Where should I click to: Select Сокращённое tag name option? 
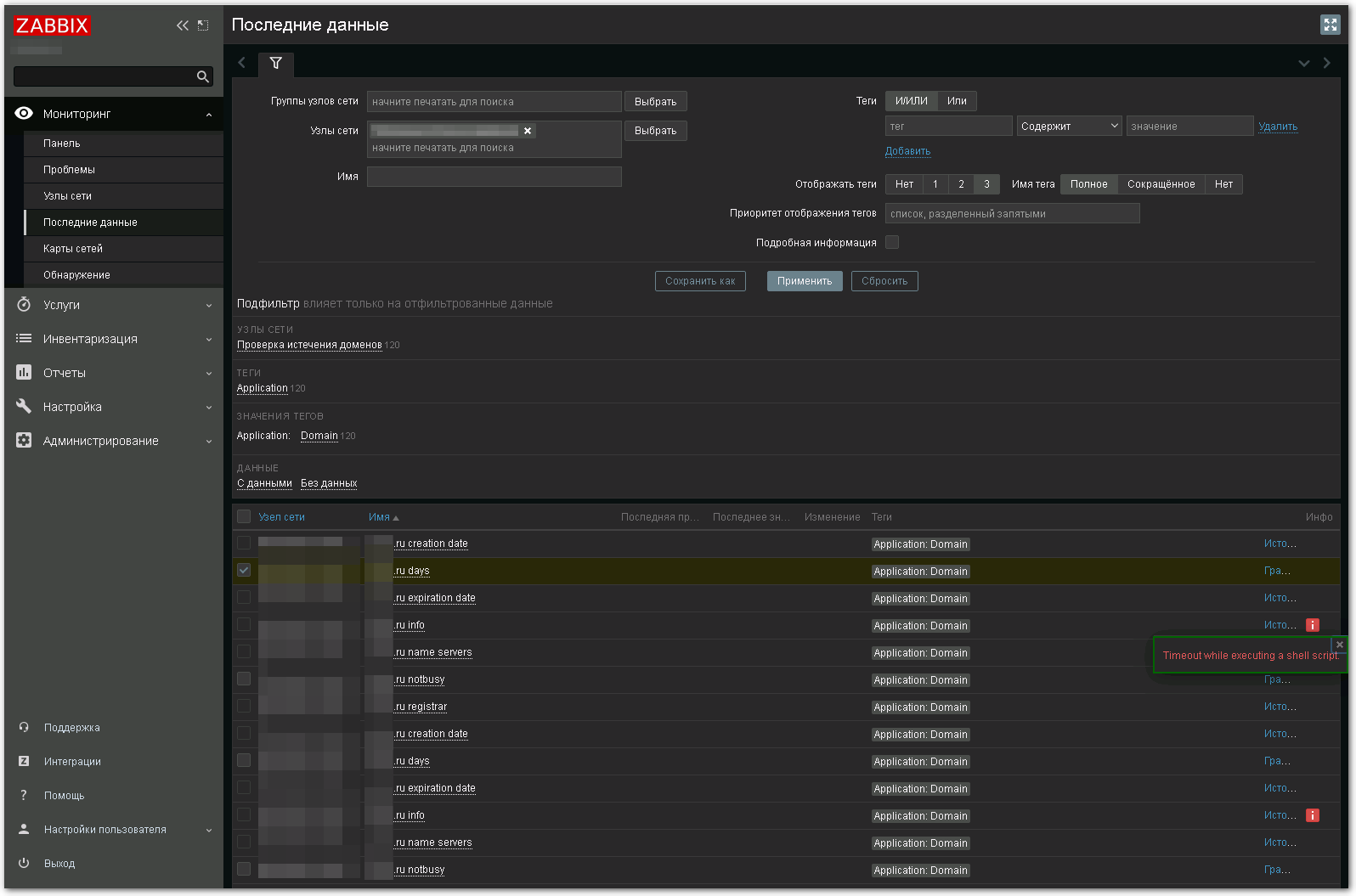[1161, 184]
